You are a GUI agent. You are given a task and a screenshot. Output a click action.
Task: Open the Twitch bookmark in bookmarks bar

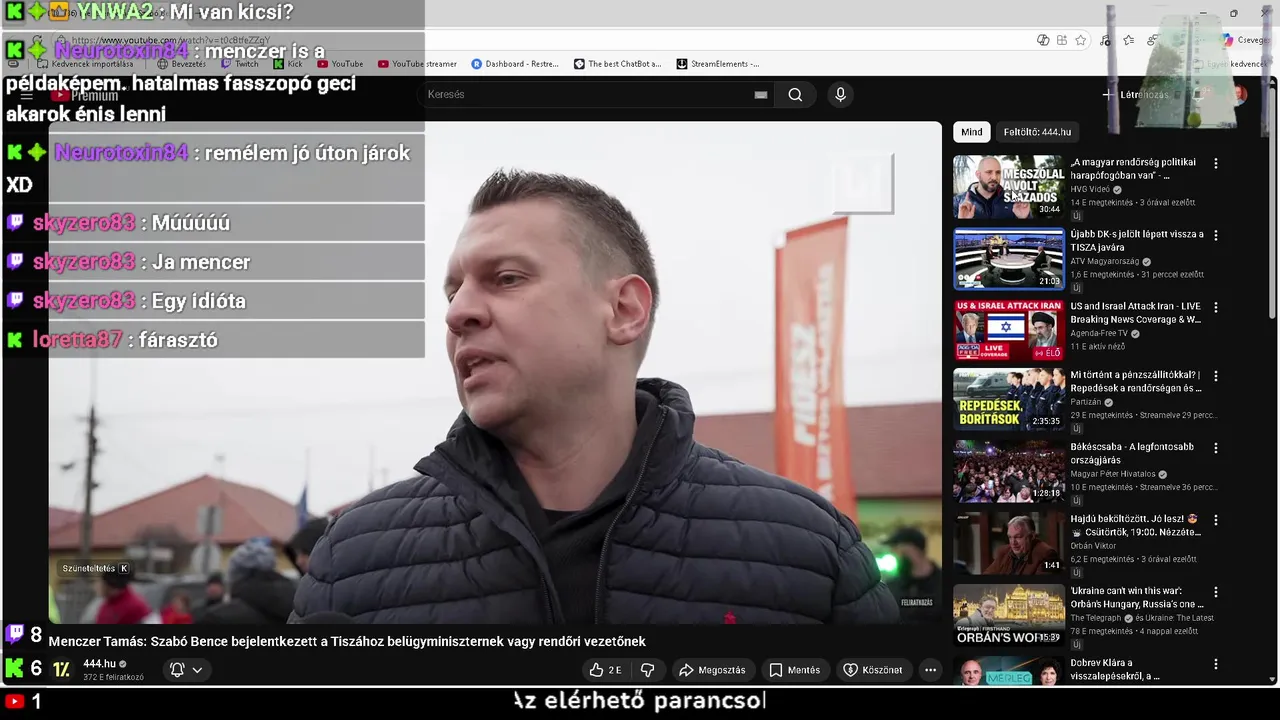pos(239,64)
